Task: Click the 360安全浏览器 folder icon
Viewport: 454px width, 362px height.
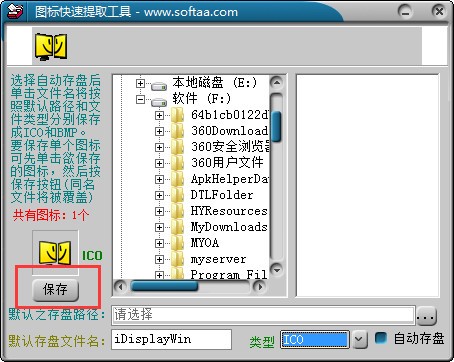Action: (178, 147)
